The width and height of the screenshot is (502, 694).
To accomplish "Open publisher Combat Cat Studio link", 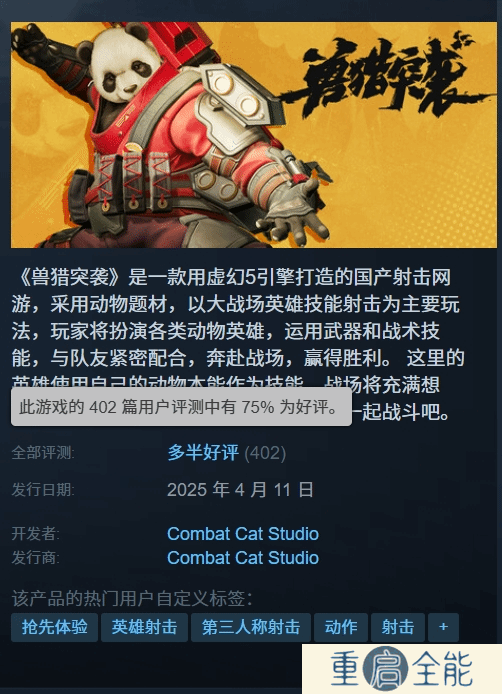I will click(x=243, y=558).
